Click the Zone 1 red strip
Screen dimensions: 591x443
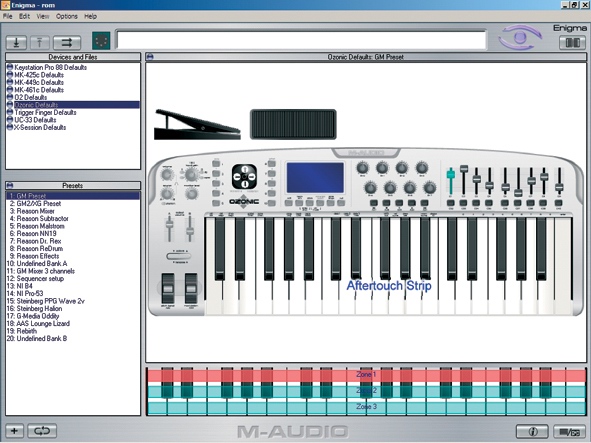tap(366, 375)
